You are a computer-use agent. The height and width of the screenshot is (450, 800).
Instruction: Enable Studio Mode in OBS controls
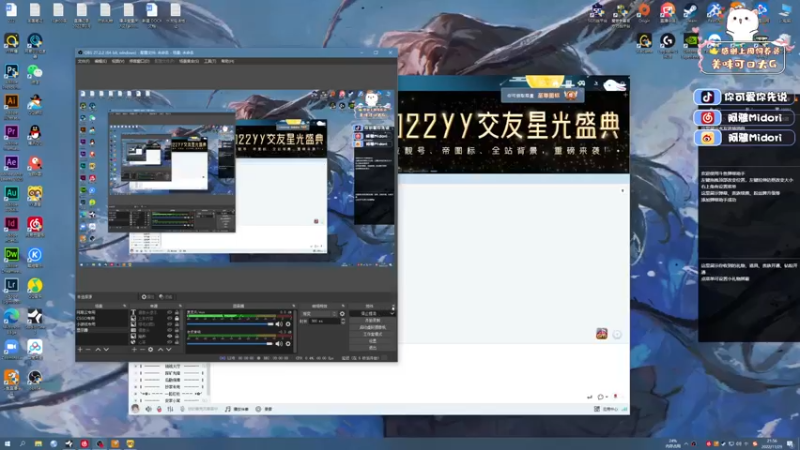[372, 334]
